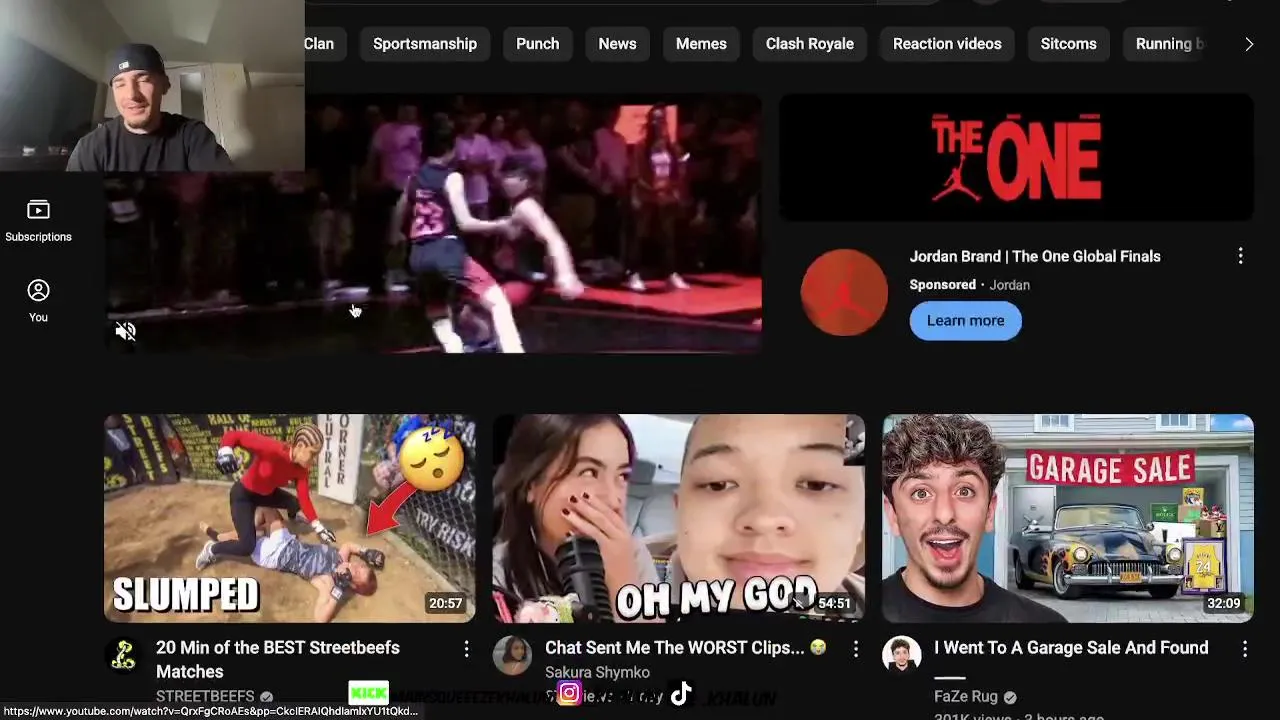
Task: Open Jordan Brand The One Global Finals title
Action: [1035, 257]
